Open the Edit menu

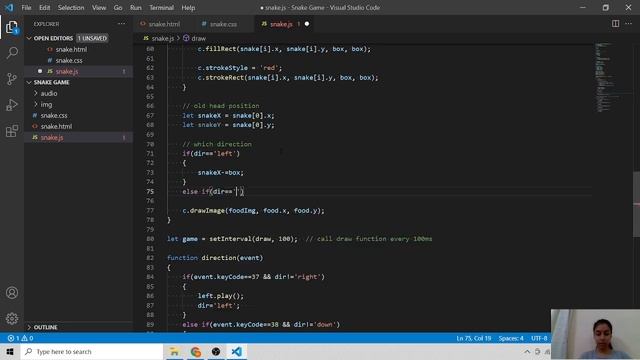coord(44,7)
